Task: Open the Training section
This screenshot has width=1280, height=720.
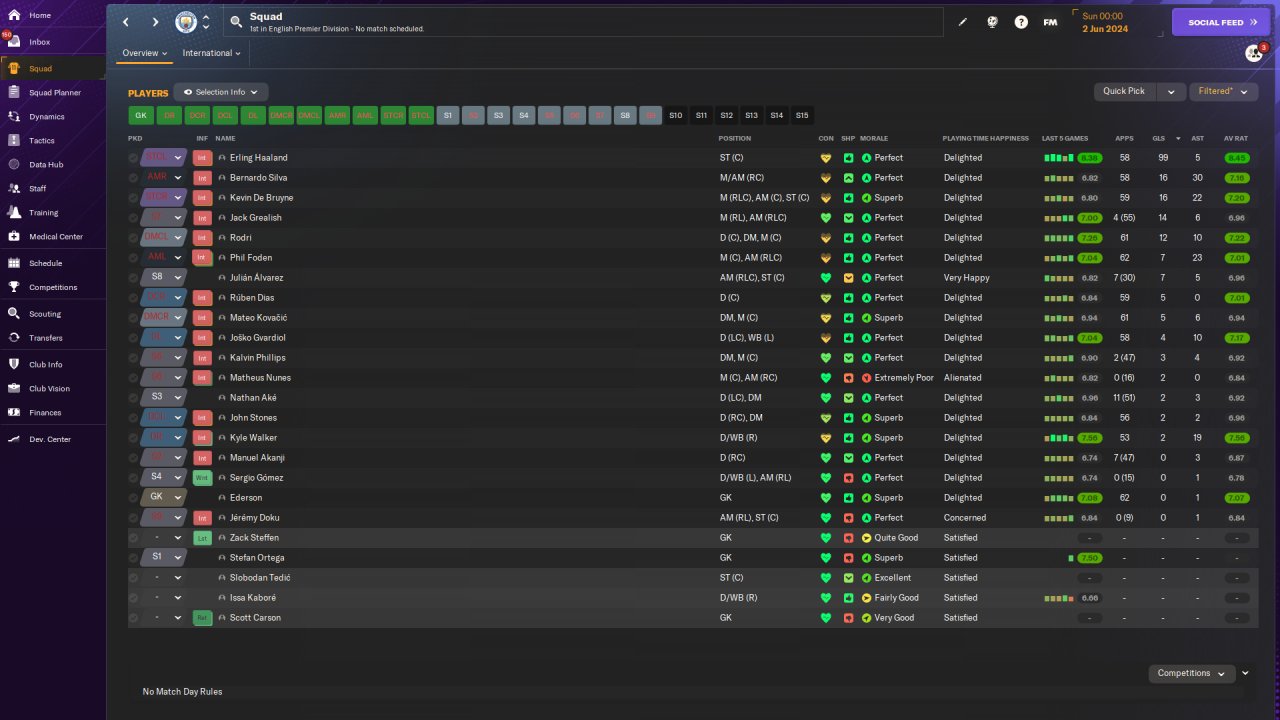Action: coord(14,212)
